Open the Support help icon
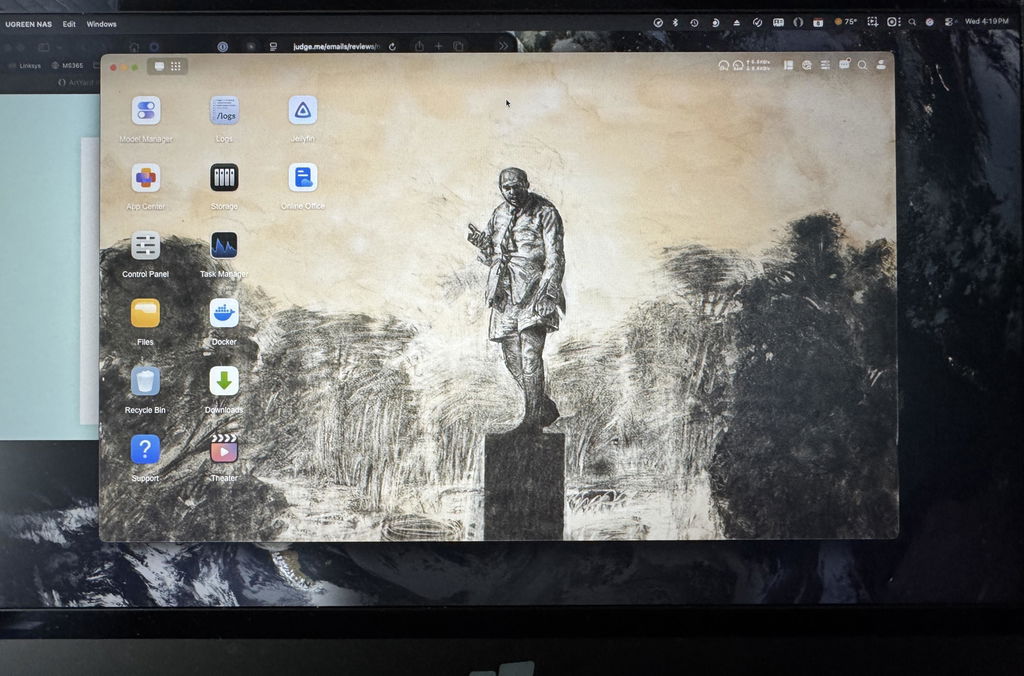The image size is (1024, 676). [146, 449]
